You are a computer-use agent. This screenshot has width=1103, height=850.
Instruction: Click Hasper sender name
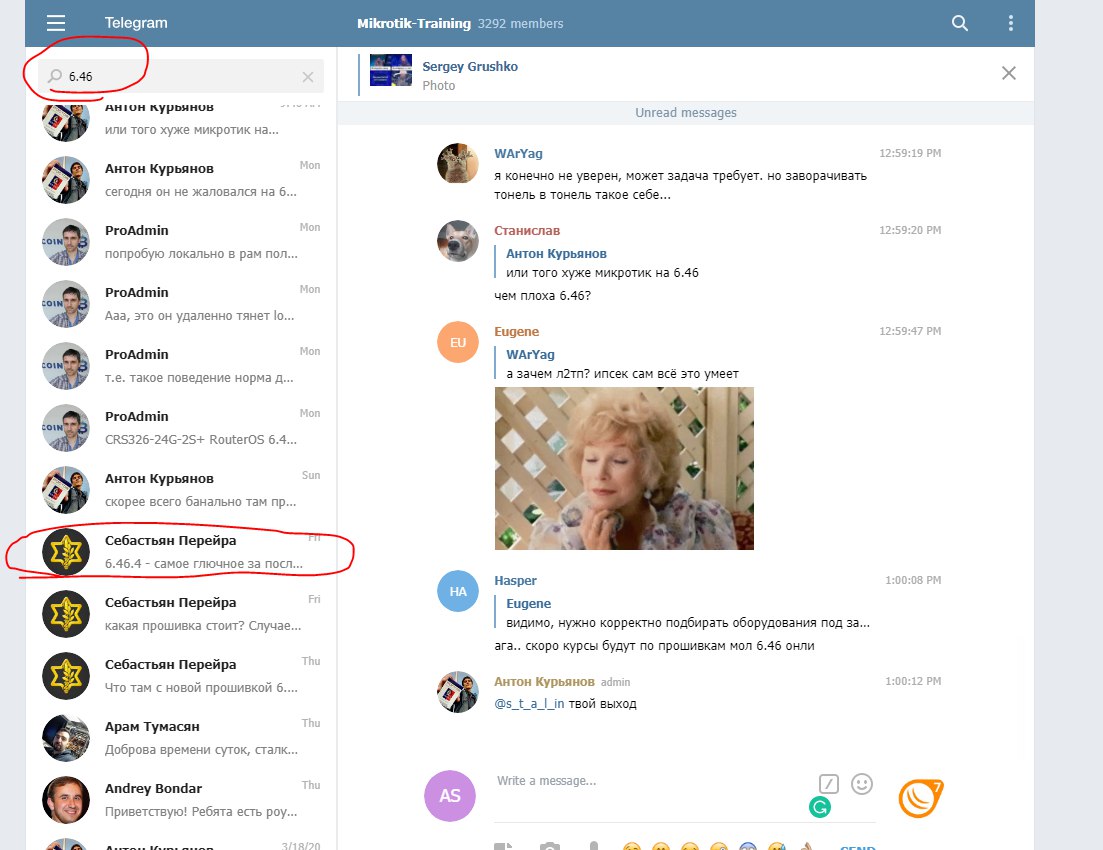point(515,581)
